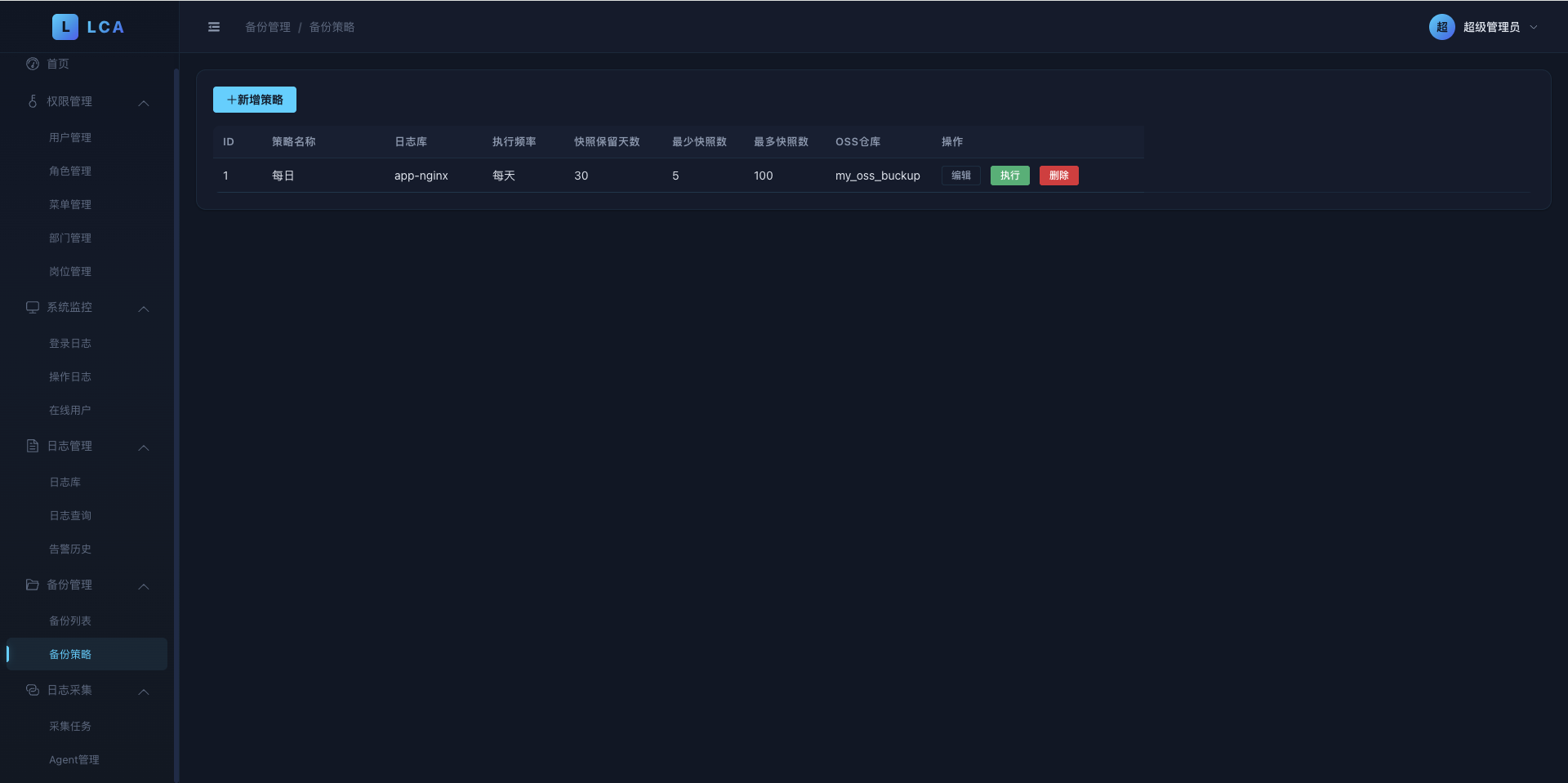Click the 执行频率 column header
The width and height of the screenshot is (1568, 783).
coord(514,141)
